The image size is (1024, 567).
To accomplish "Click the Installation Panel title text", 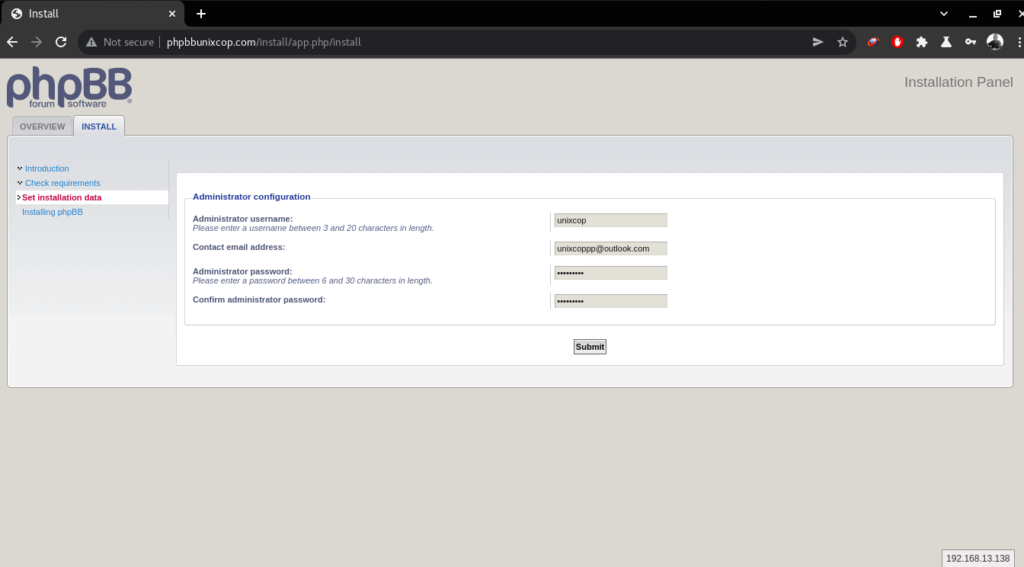I will 958,82.
